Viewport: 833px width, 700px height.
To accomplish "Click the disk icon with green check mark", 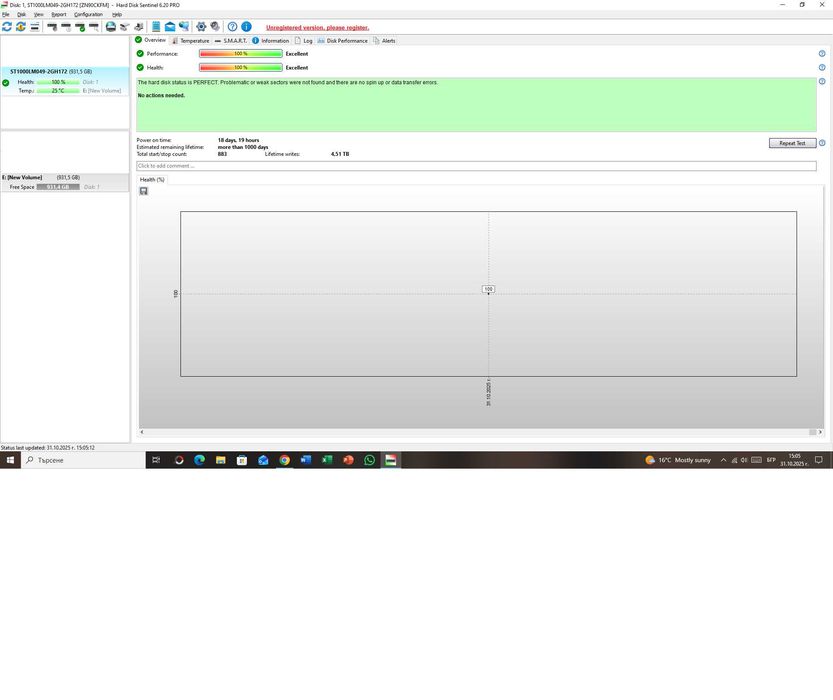I will pyautogui.click(x=80, y=27).
